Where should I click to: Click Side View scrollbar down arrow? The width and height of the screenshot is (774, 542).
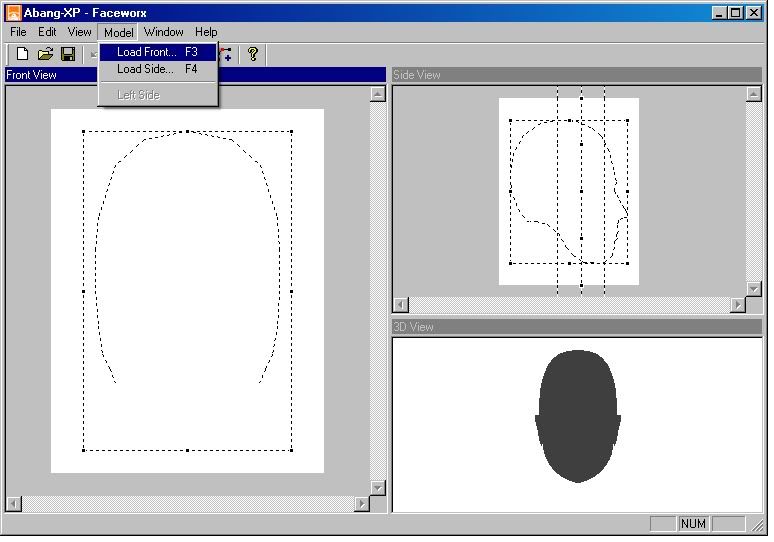click(754, 289)
